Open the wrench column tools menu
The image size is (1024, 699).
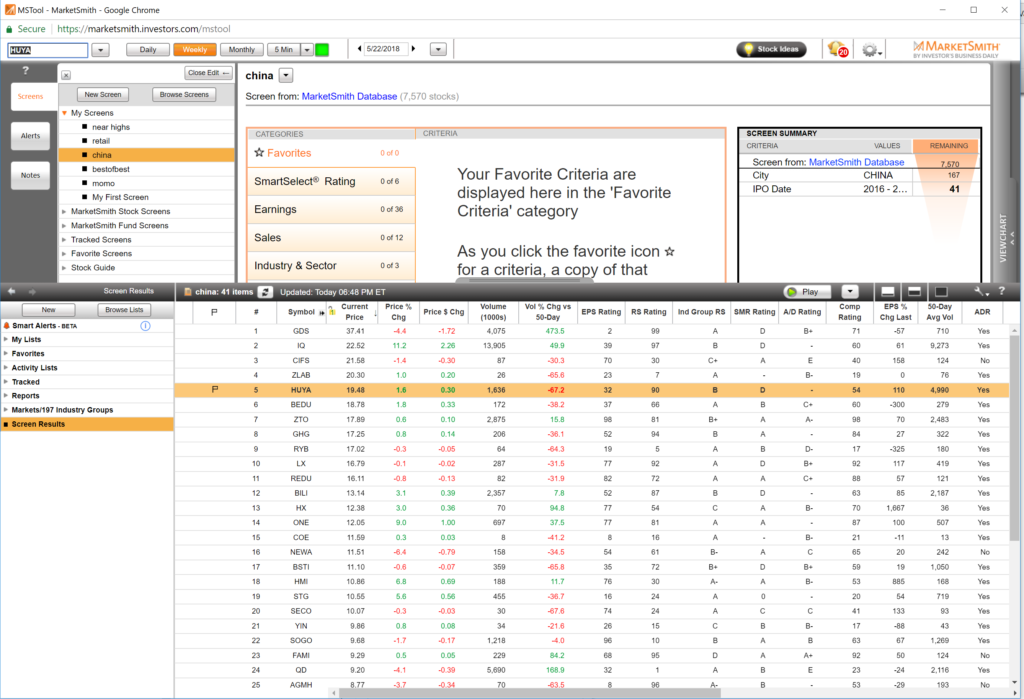tap(981, 291)
